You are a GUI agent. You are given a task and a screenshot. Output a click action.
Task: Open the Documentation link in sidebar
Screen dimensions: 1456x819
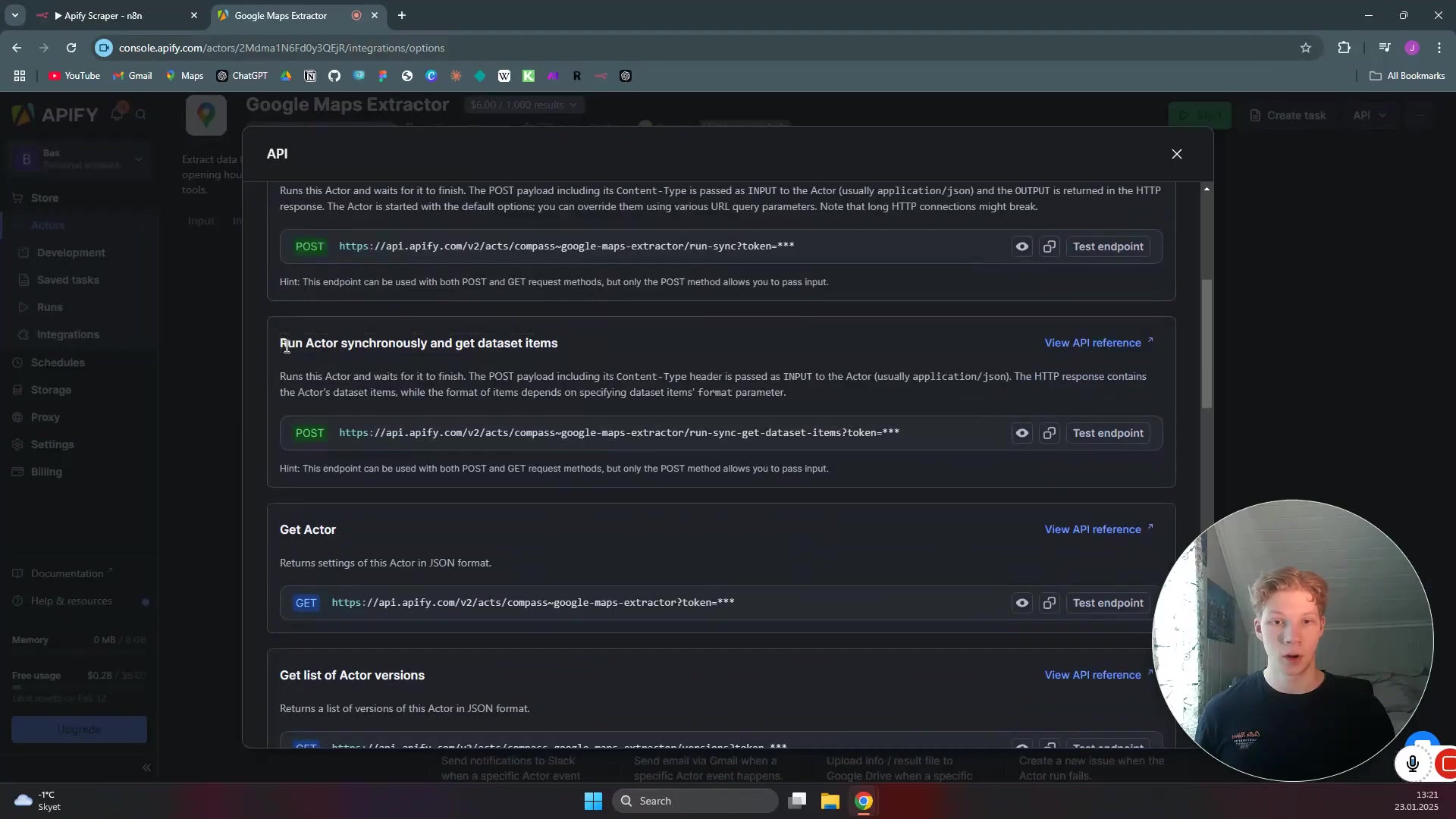(67, 573)
